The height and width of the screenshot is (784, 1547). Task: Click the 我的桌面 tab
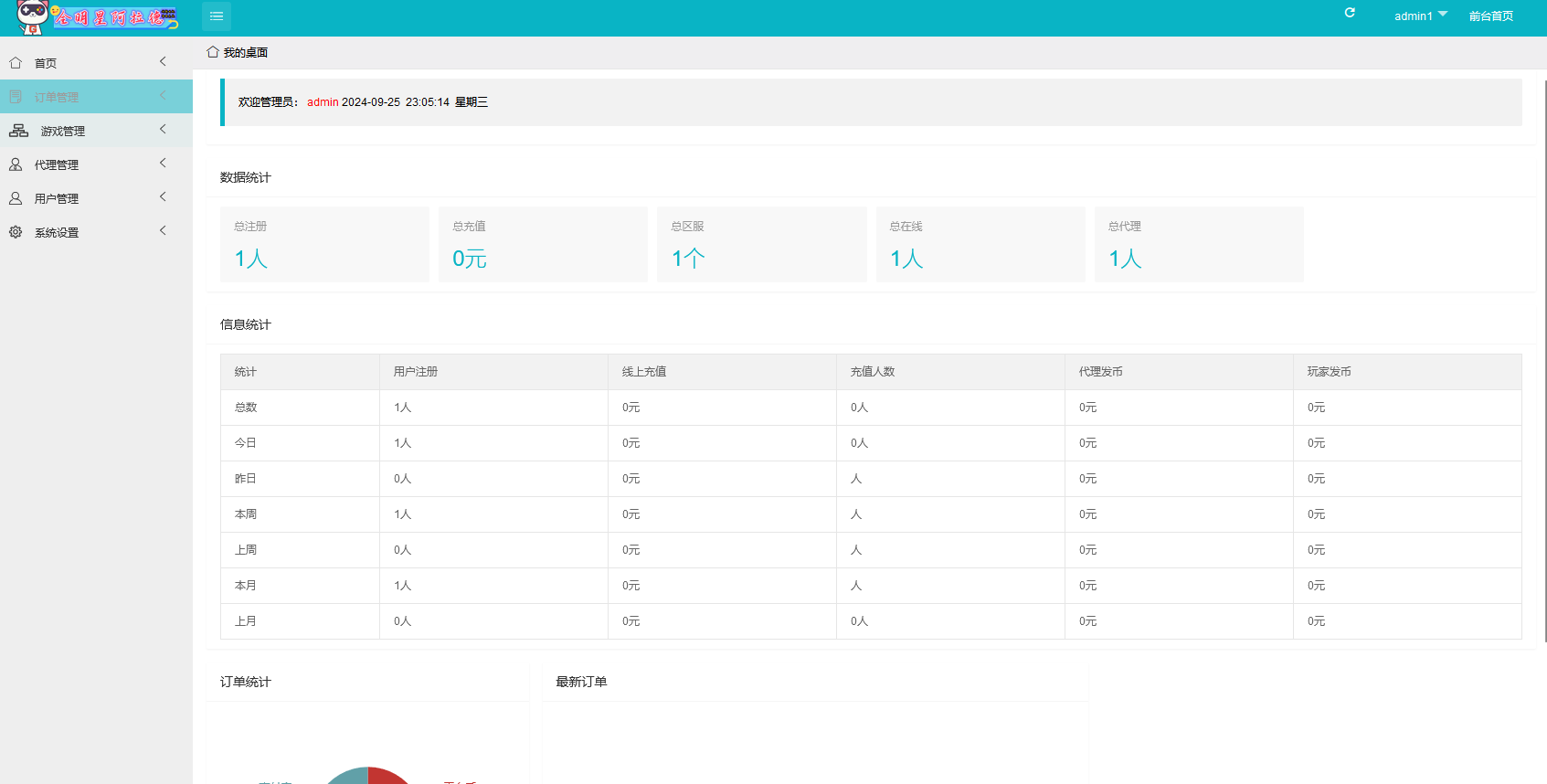point(237,53)
